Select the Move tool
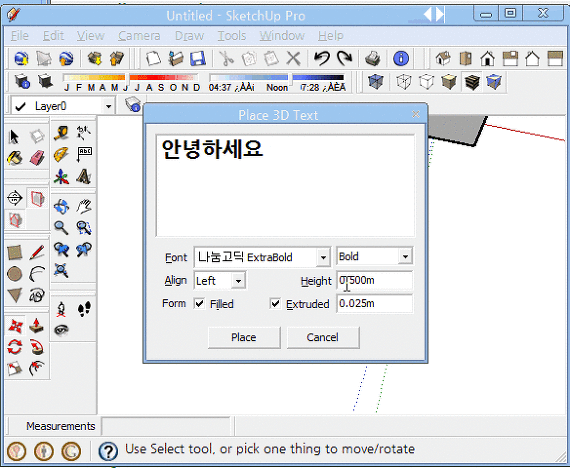Viewport: 570px width, 468px height. [x=15, y=326]
